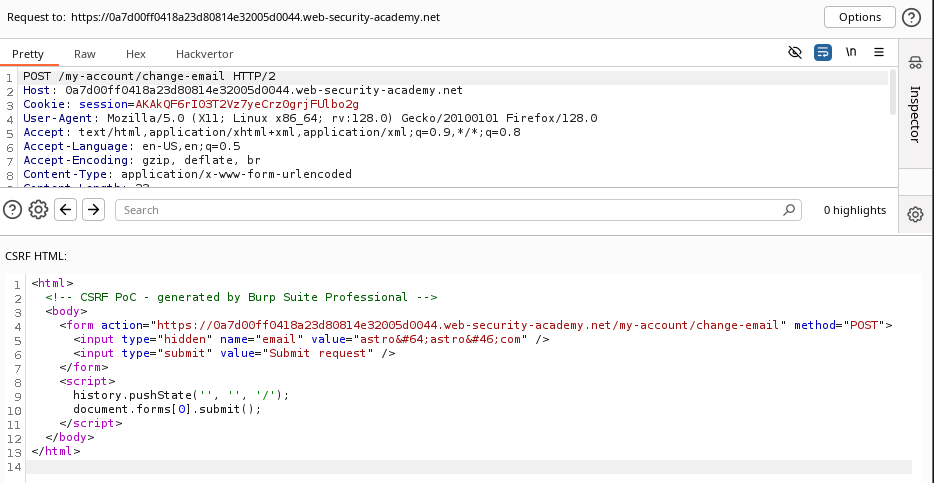The width and height of the screenshot is (934, 483).
Task: Open the side settings gear below Inspector
Action: pos(916,214)
